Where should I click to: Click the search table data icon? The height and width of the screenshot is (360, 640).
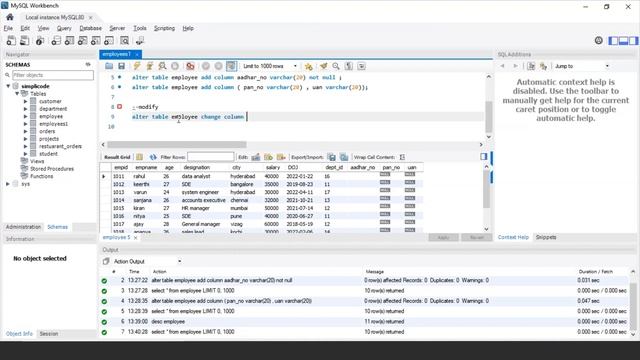pyautogui.click(x=124, y=40)
